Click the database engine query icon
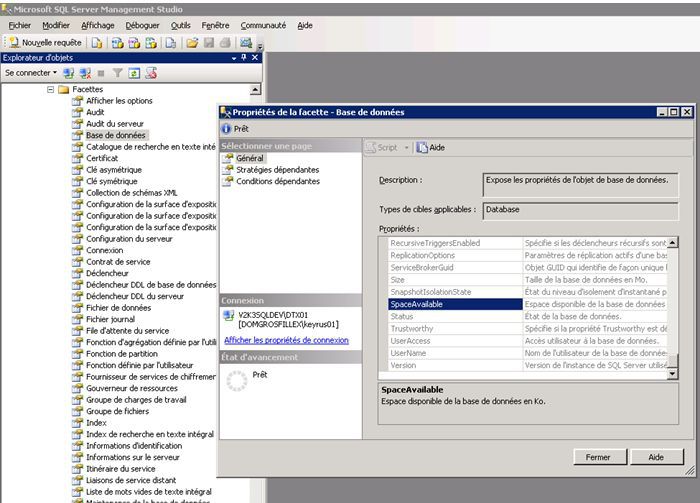Viewport: 700px width, 503px height. pyautogui.click(x=97, y=43)
